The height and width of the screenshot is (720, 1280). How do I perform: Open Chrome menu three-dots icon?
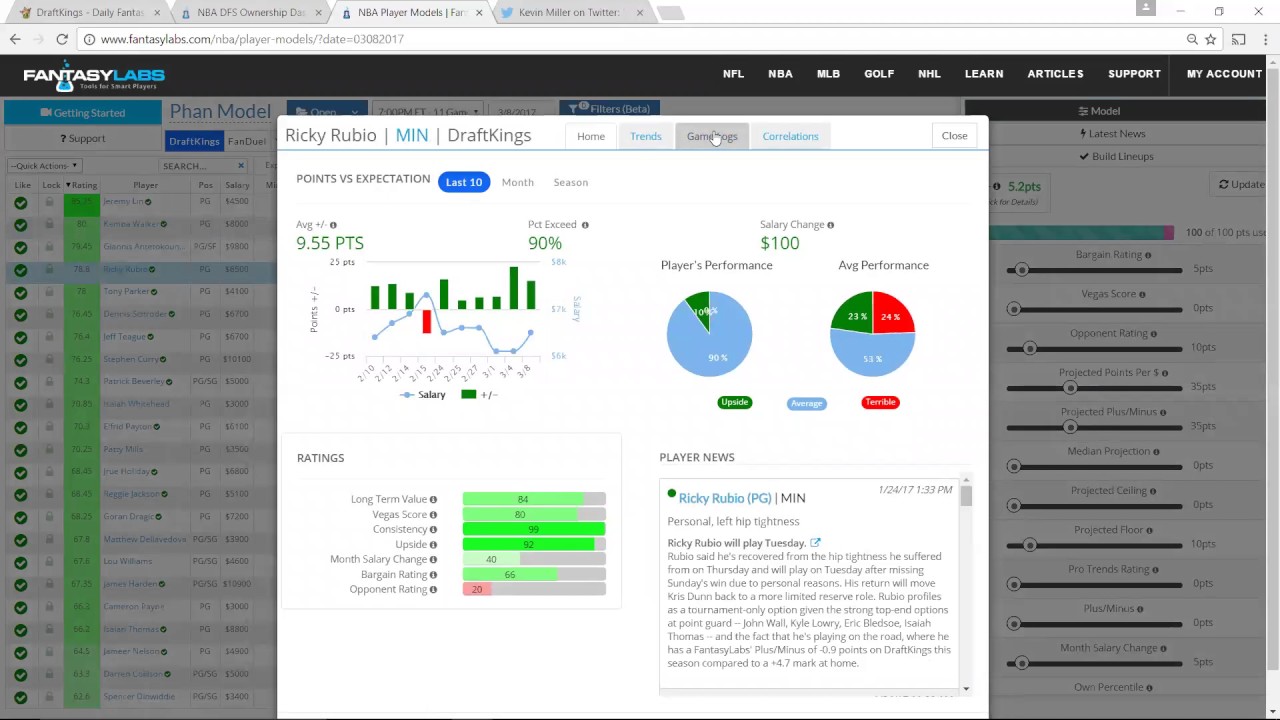coord(1267,39)
